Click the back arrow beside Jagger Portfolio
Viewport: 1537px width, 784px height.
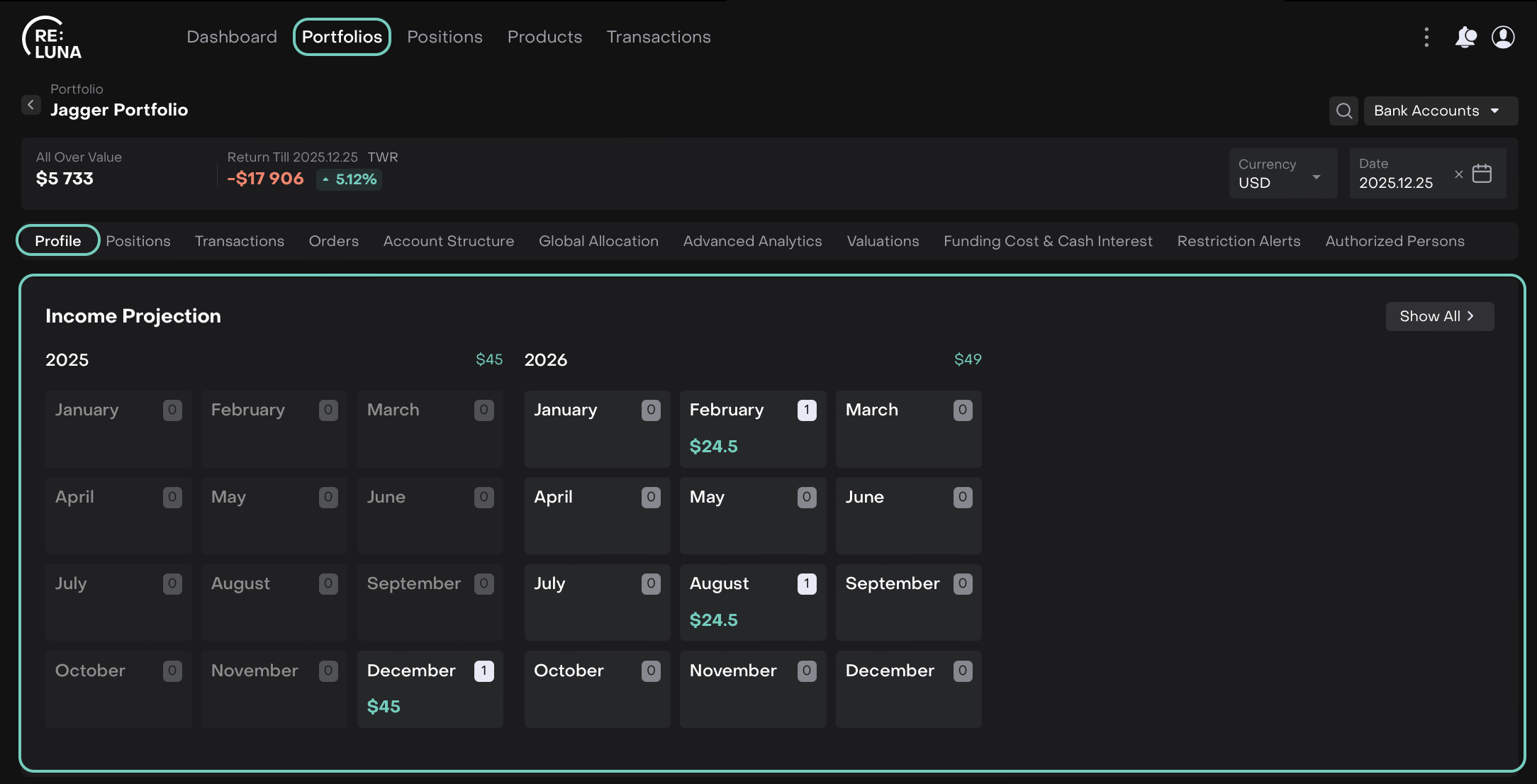pos(30,105)
